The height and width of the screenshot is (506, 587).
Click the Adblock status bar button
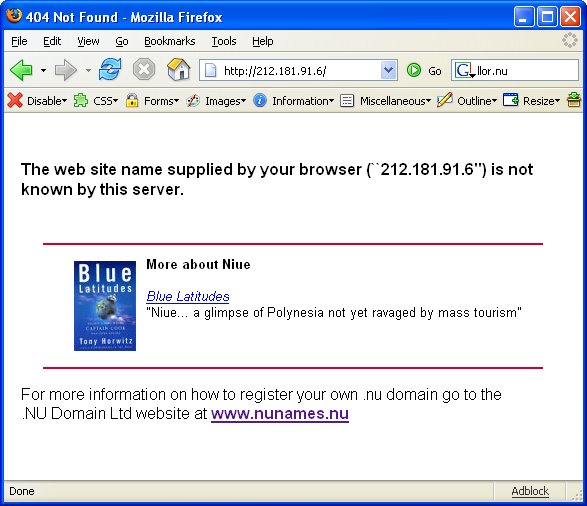[x=530, y=491]
